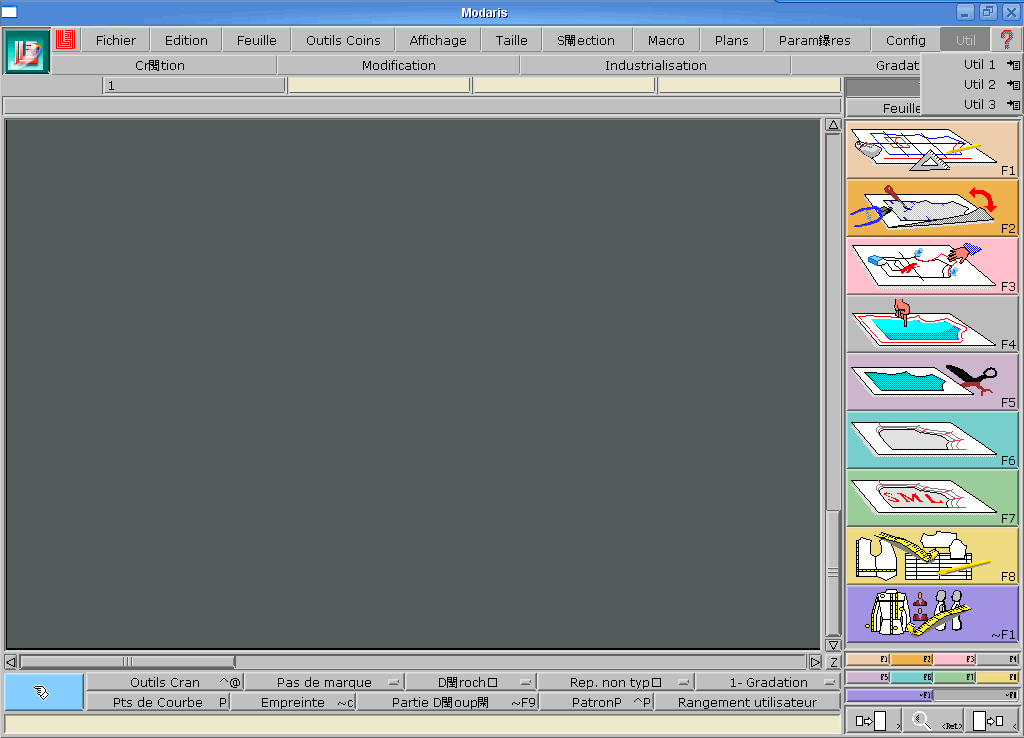
Task: Open the Plans menu
Action: pyautogui.click(x=731, y=40)
